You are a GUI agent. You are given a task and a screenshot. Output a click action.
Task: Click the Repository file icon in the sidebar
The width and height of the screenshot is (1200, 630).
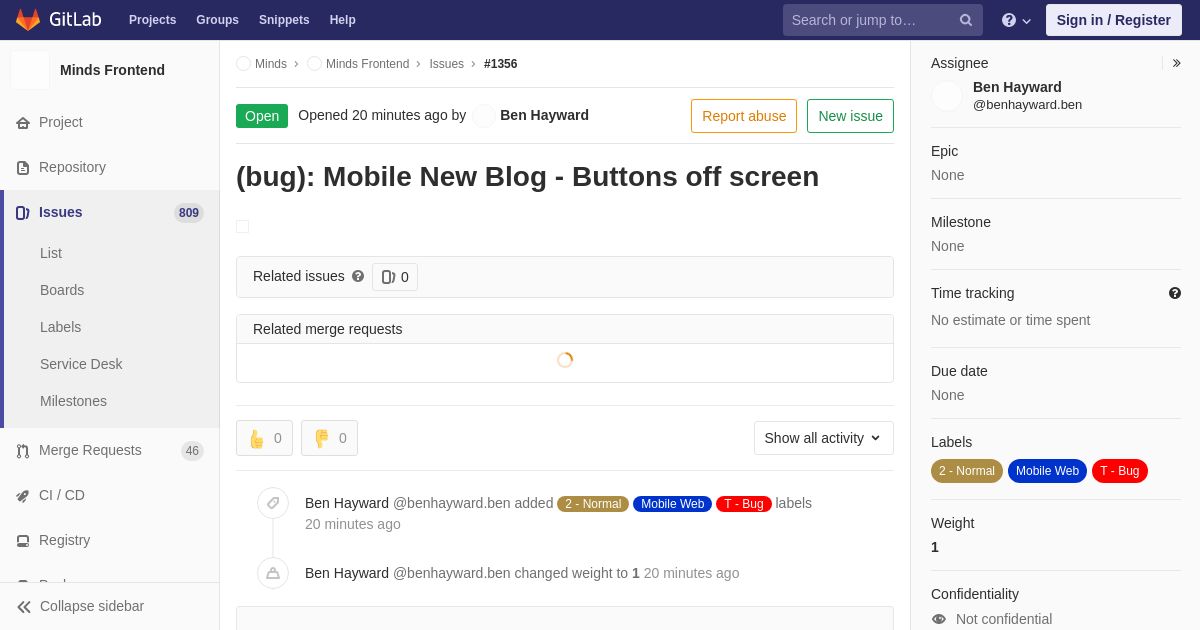tap(23, 168)
